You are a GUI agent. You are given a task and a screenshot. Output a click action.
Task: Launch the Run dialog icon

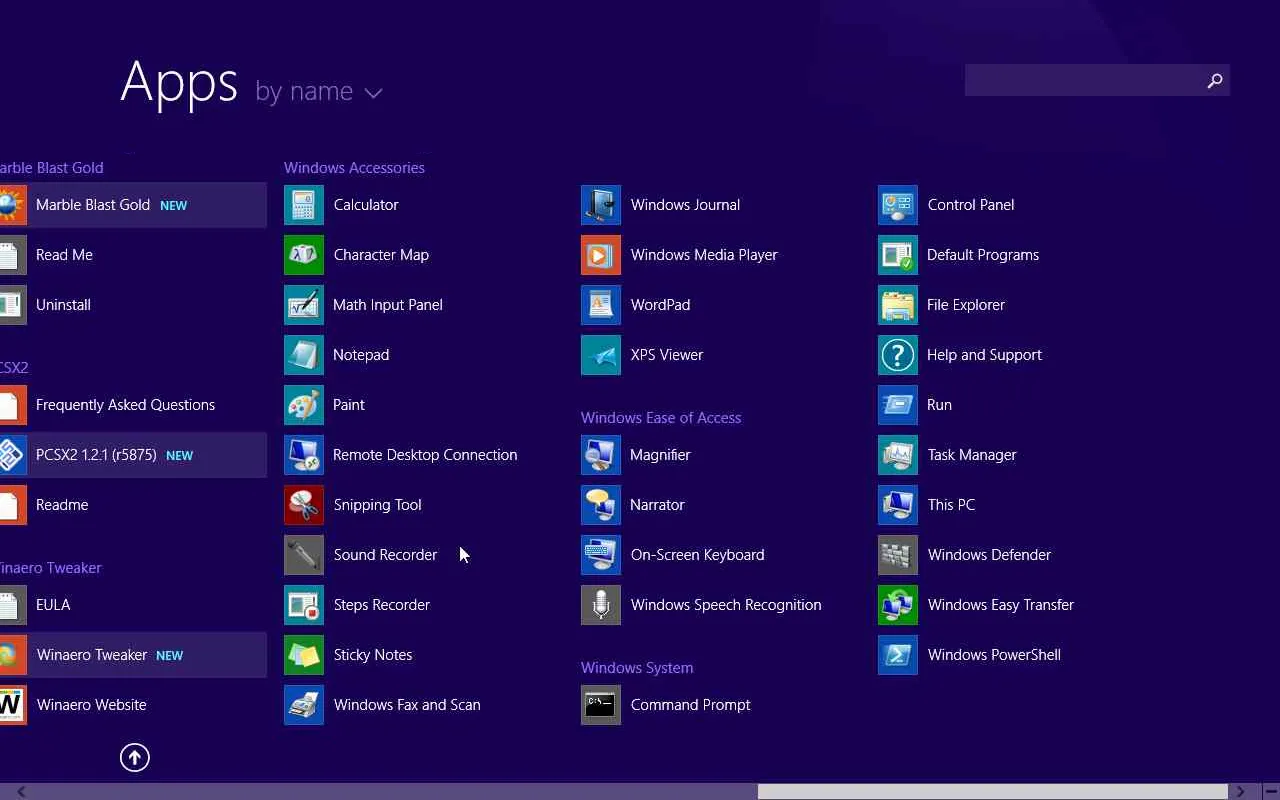pyautogui.click(x=898, y=405)
